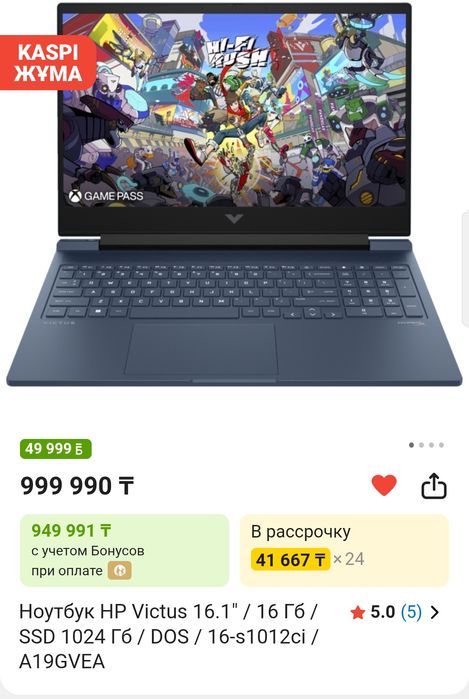Click the red star rating icon

pyautogui.click(x=358, y=613)
